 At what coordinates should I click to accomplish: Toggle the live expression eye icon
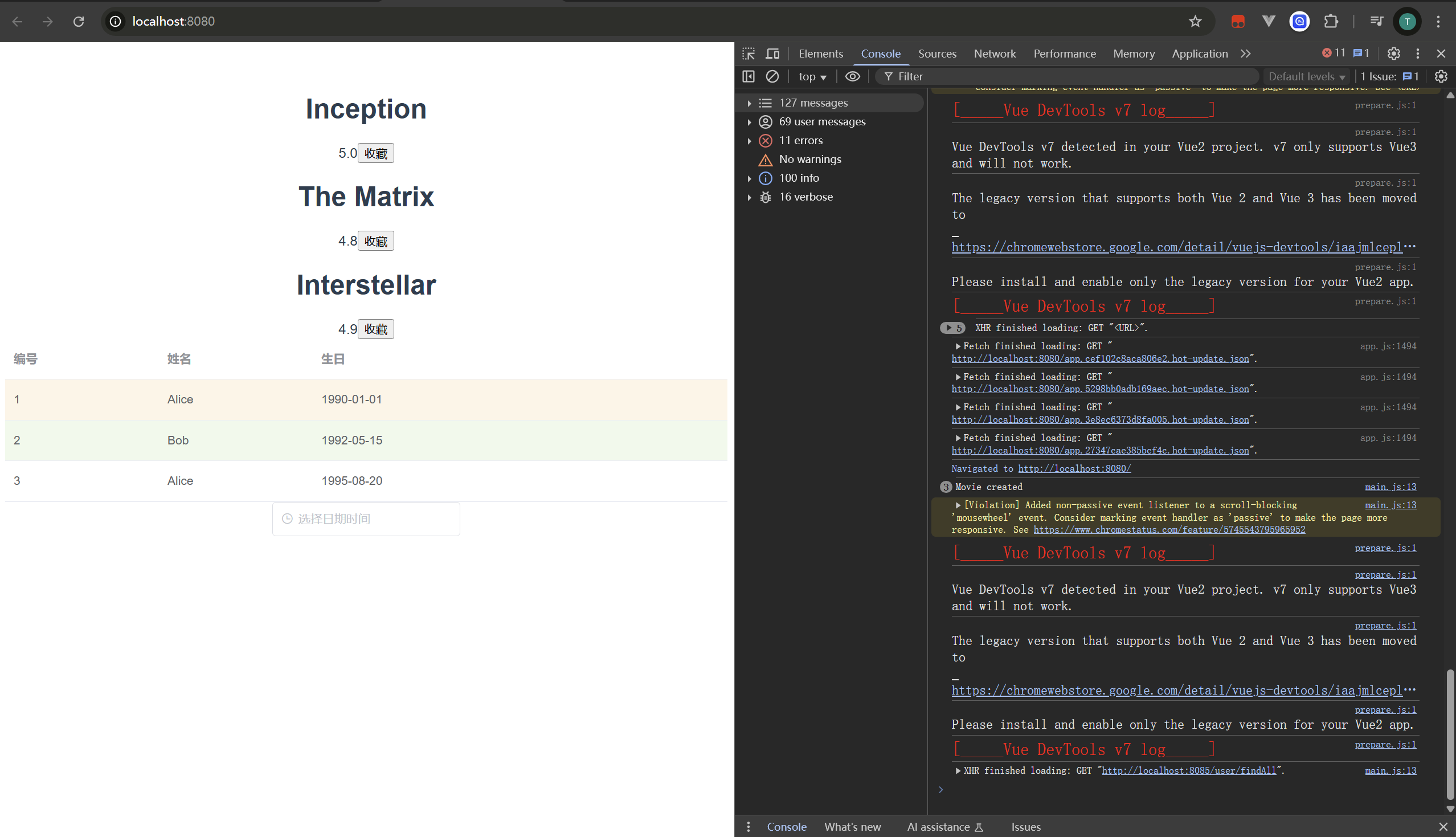[x=853, y=76]
